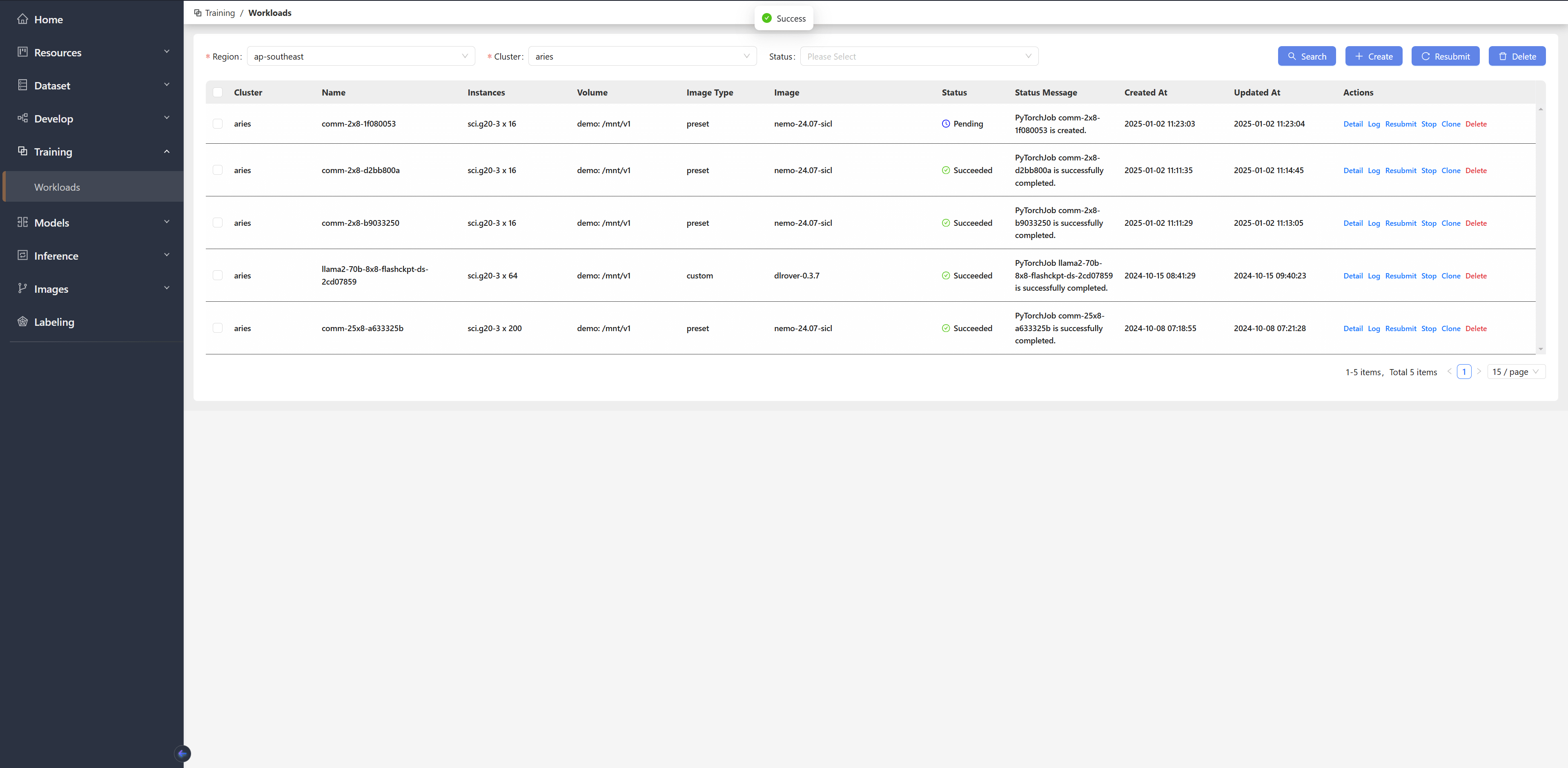This screenshot has width=1568, height=768.
Task: Click the Search button
Action: 1306,56
